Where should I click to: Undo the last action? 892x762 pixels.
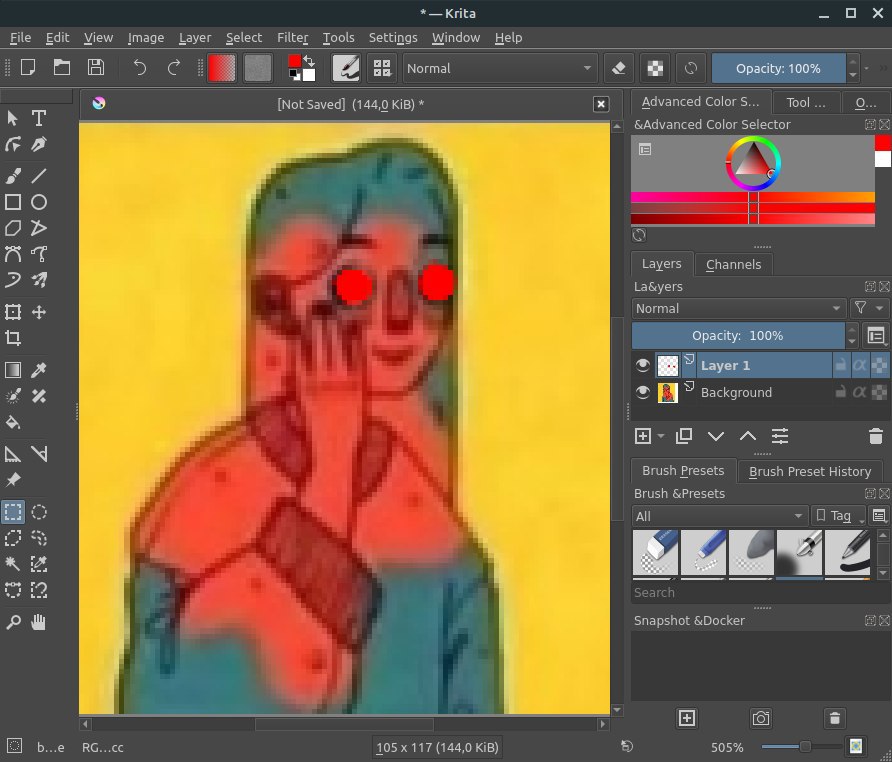point(139,68)
